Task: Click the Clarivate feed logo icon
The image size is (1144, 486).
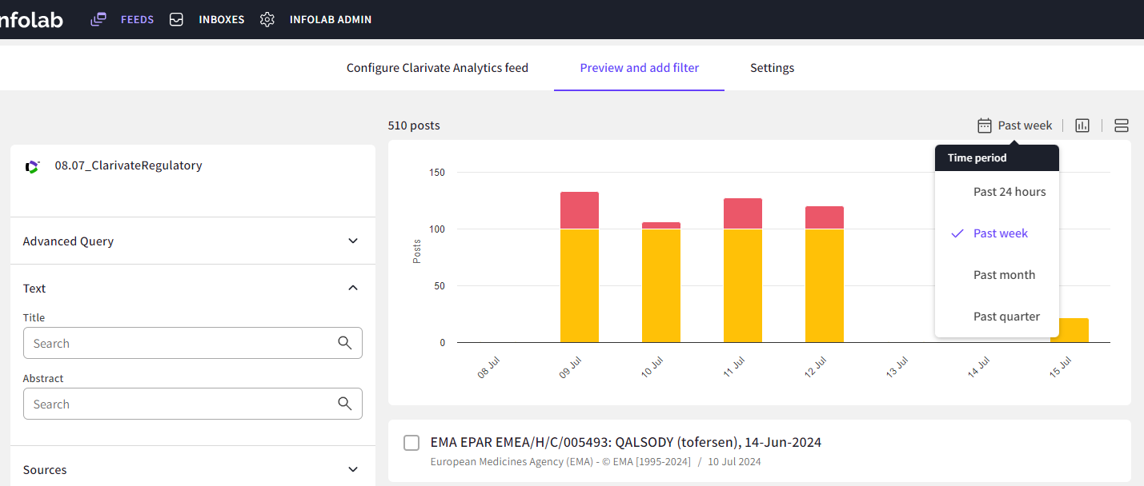Action: 32,166
